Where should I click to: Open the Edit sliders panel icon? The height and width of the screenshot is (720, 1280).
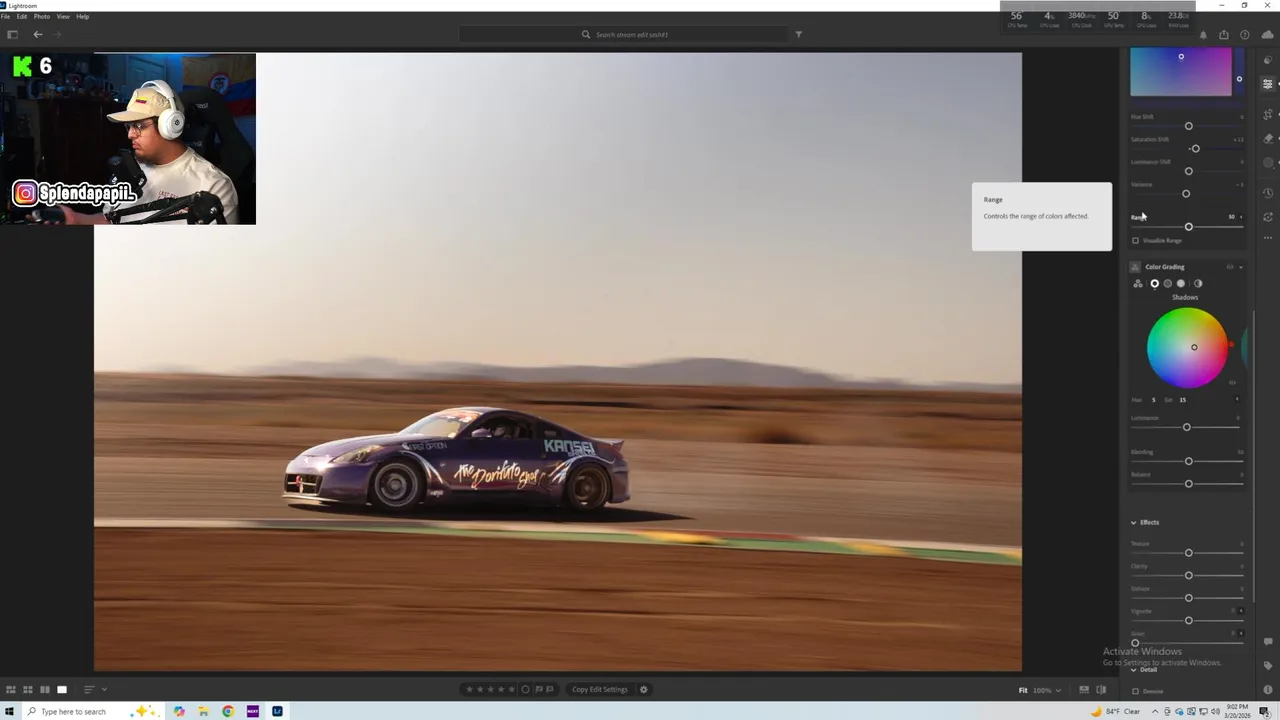pos(1268,84)
